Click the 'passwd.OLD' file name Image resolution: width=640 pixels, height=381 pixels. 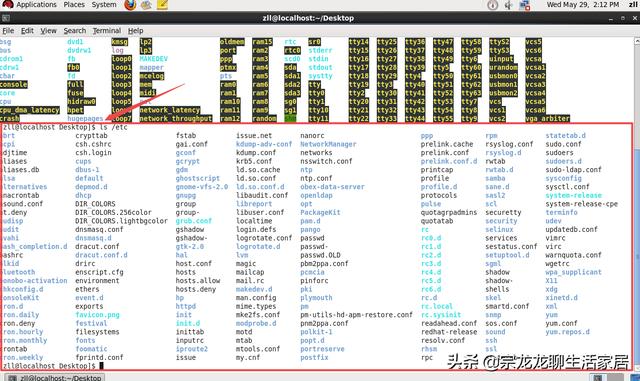[320, 255]
